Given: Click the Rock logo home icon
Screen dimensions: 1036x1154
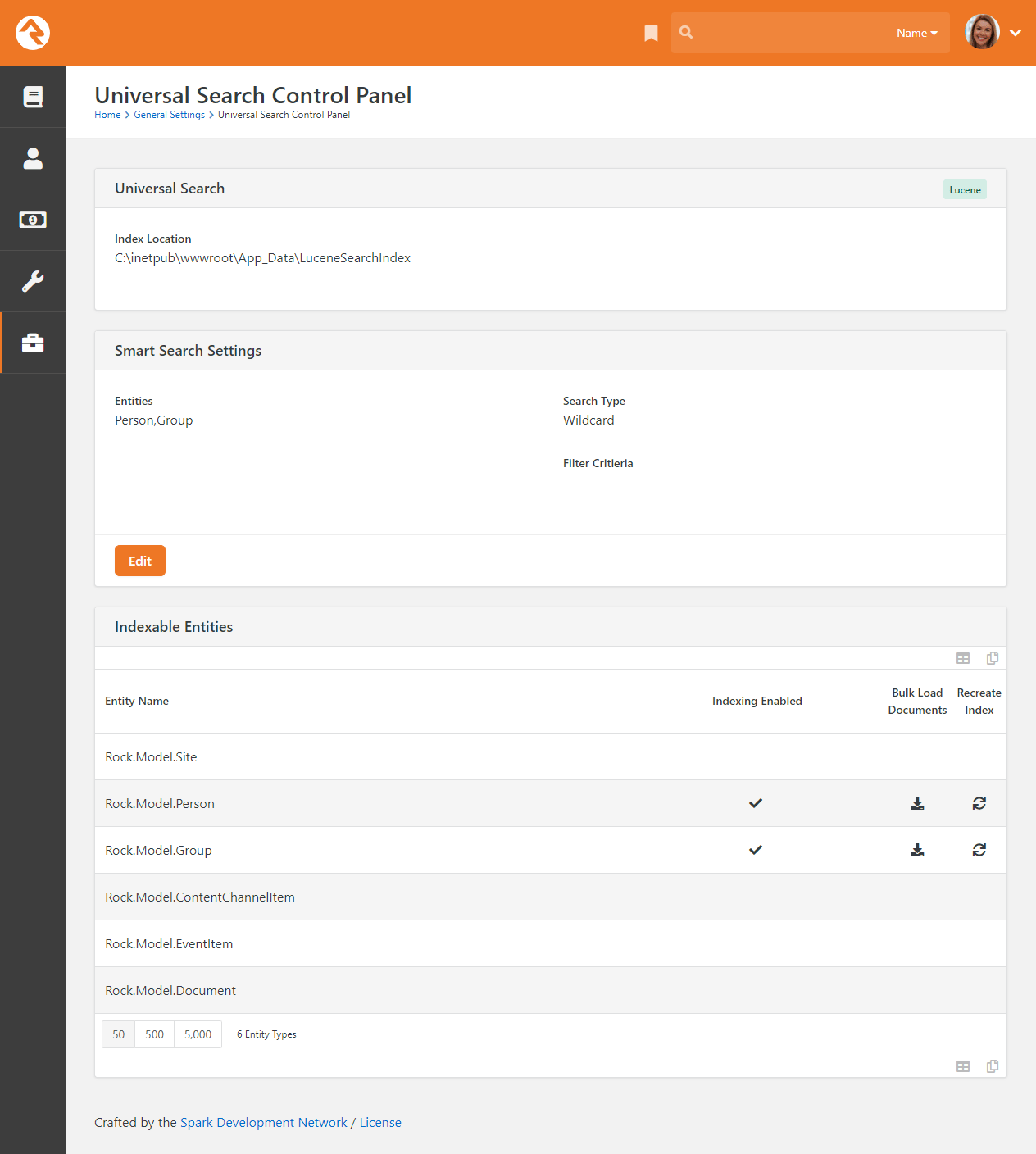Looking at the screenshot, I should pos(33,33).
